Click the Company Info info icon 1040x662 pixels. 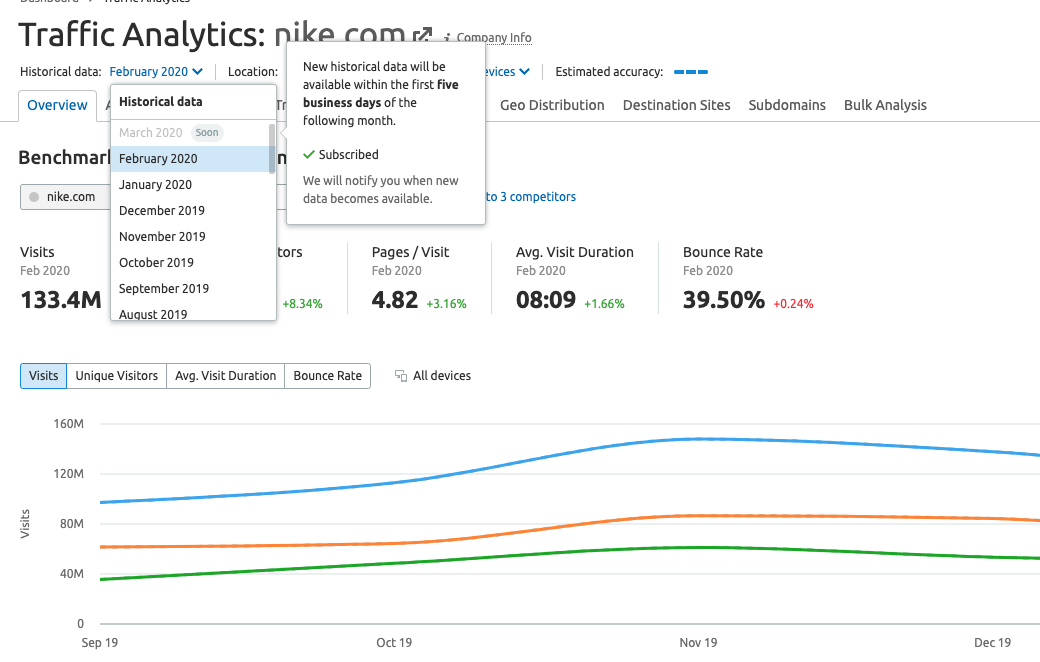coord(447,38)
